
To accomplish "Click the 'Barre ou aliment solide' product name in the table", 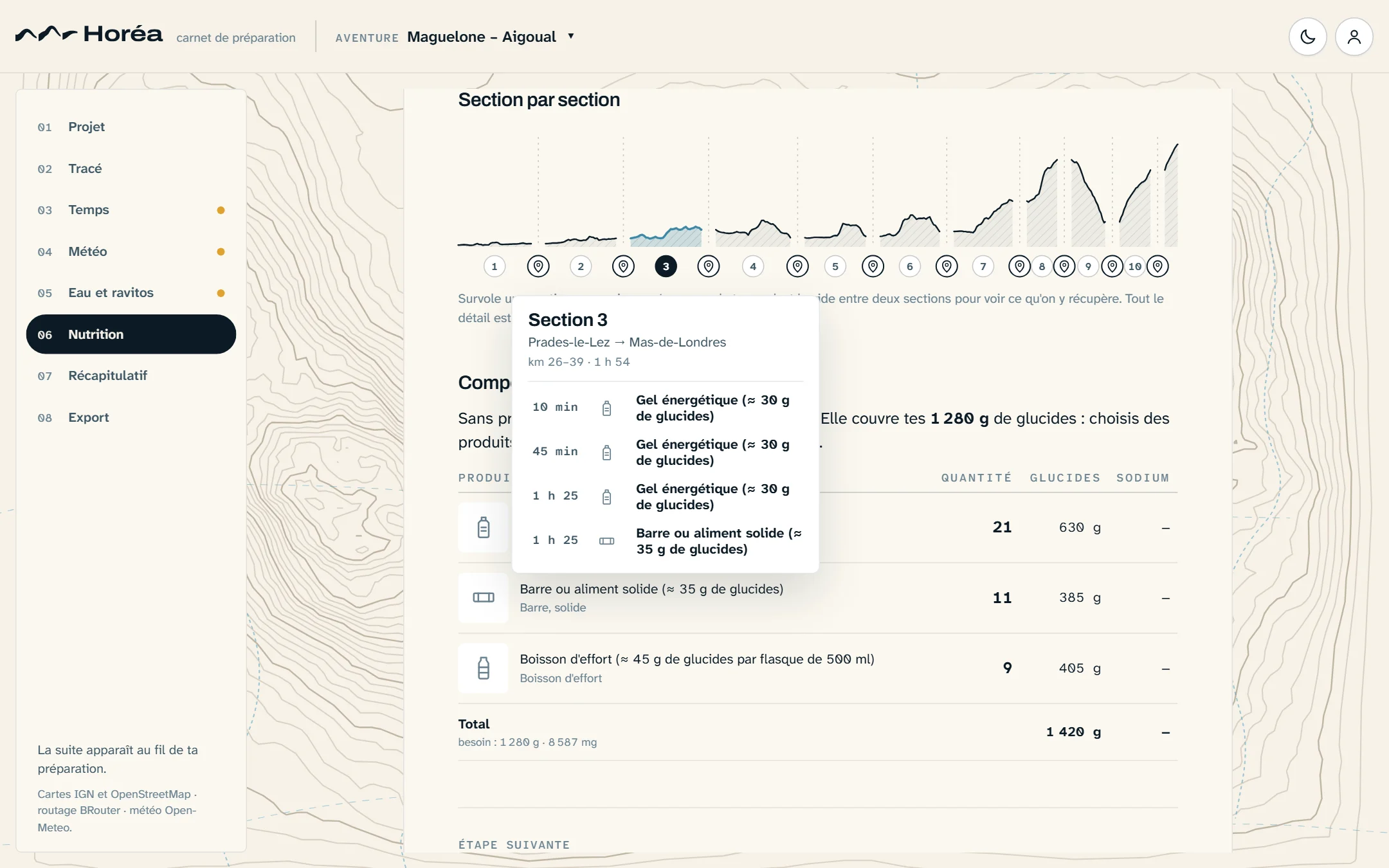I will click(651, 589).
